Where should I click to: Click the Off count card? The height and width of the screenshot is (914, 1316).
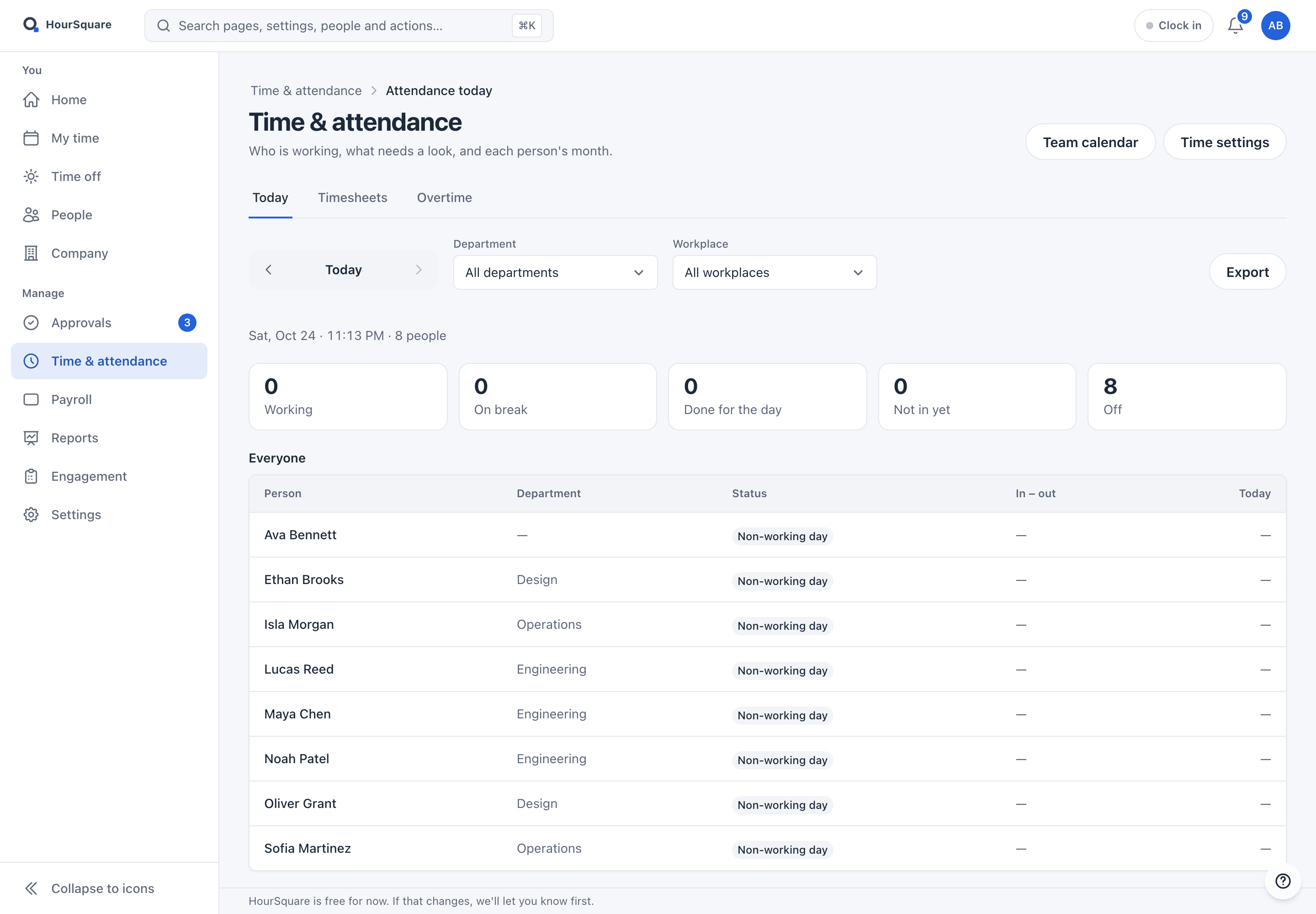tap(1187, 396)
